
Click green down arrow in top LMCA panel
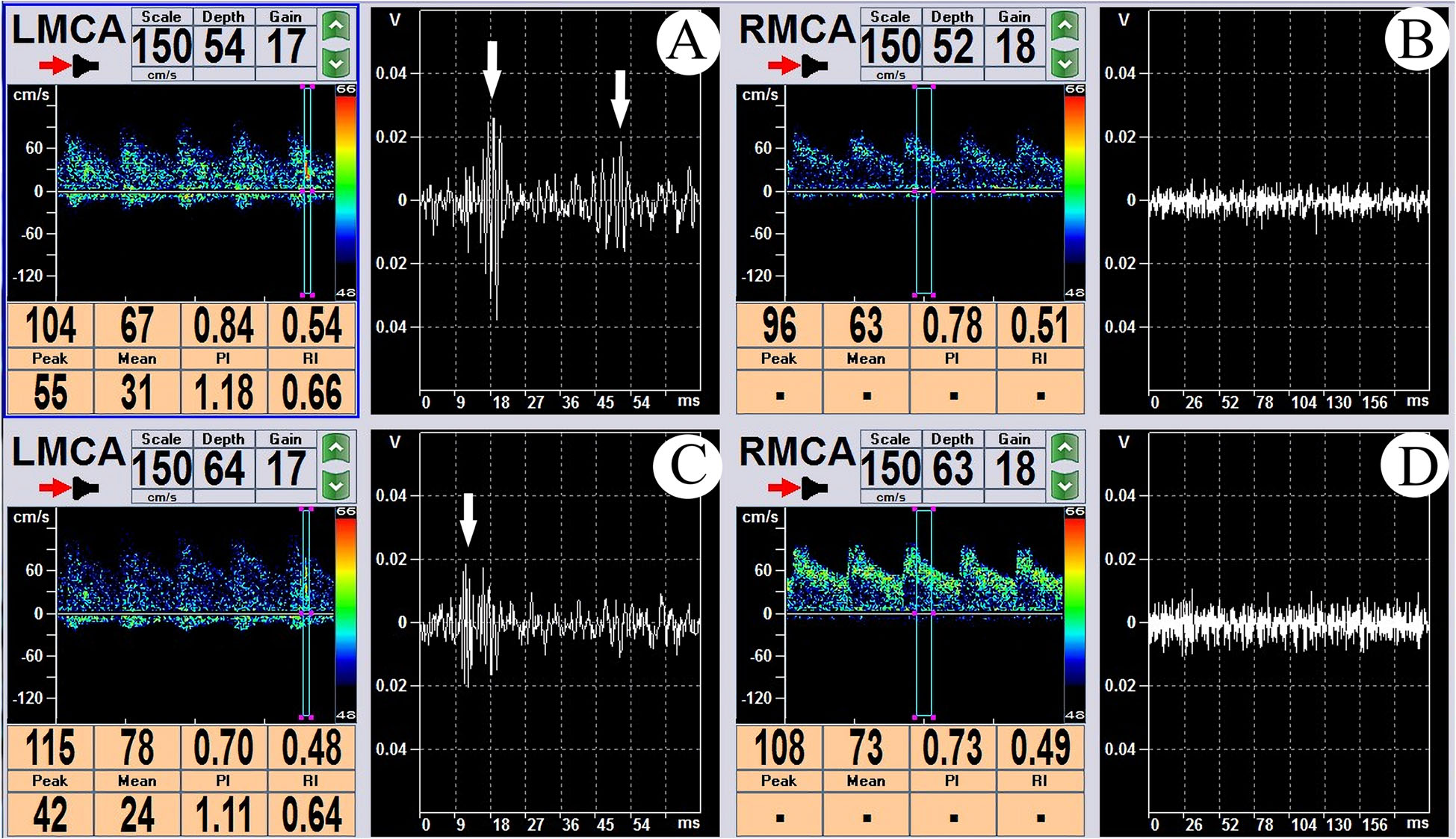coord(336,63)
